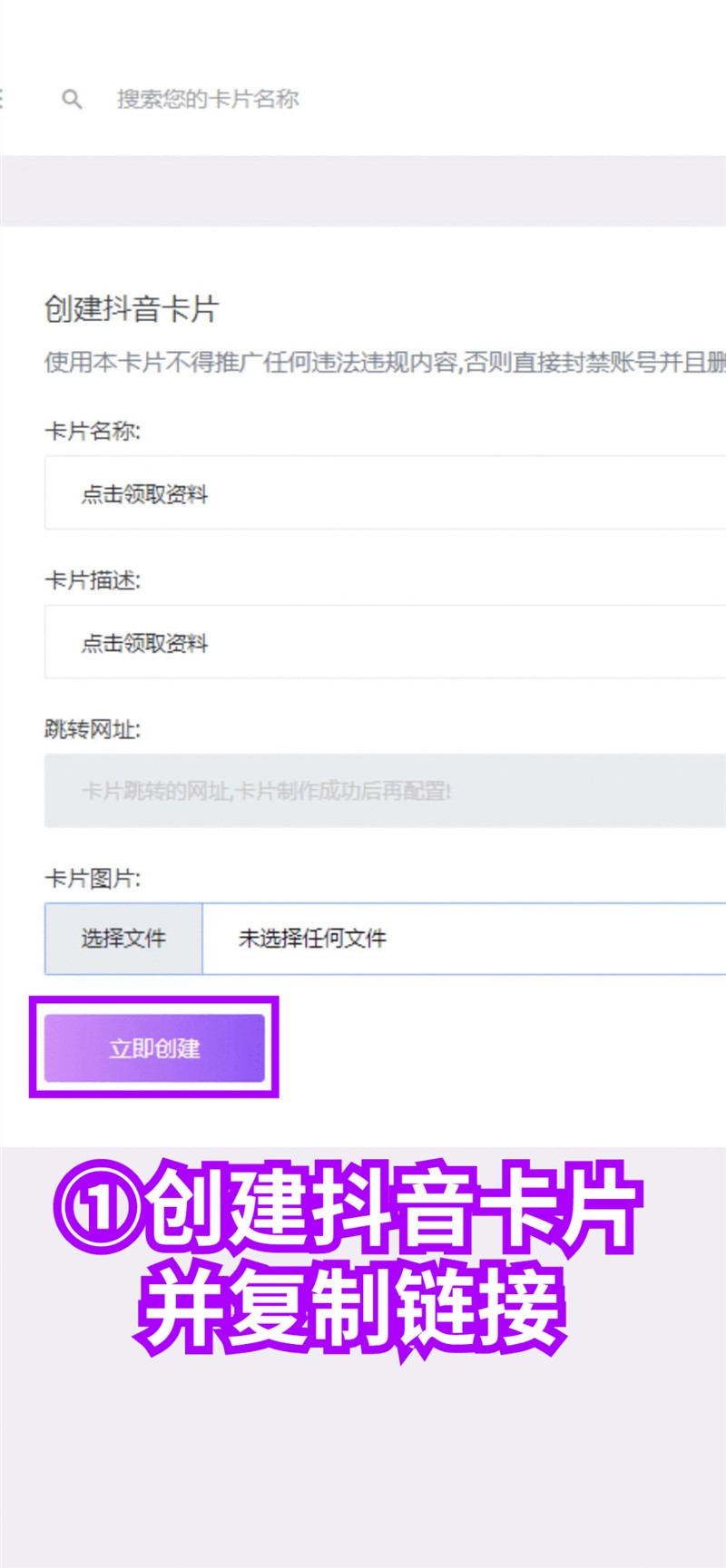Click the grey banner strip below search bar
Viewport: 726px width, 1568px height.
pyautogui.click(x=363, y=190)
